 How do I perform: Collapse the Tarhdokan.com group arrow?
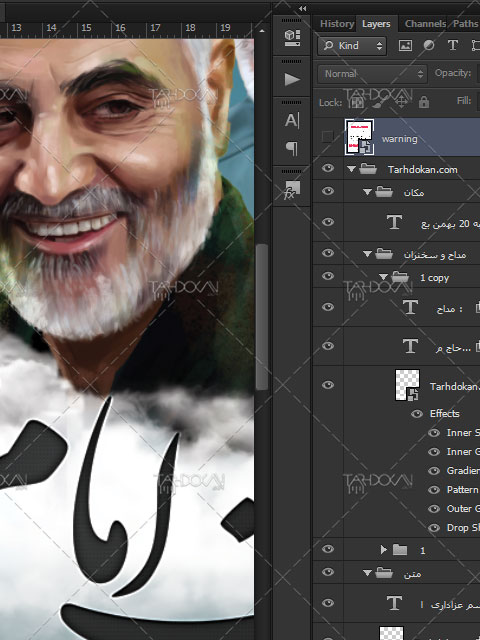351,169
